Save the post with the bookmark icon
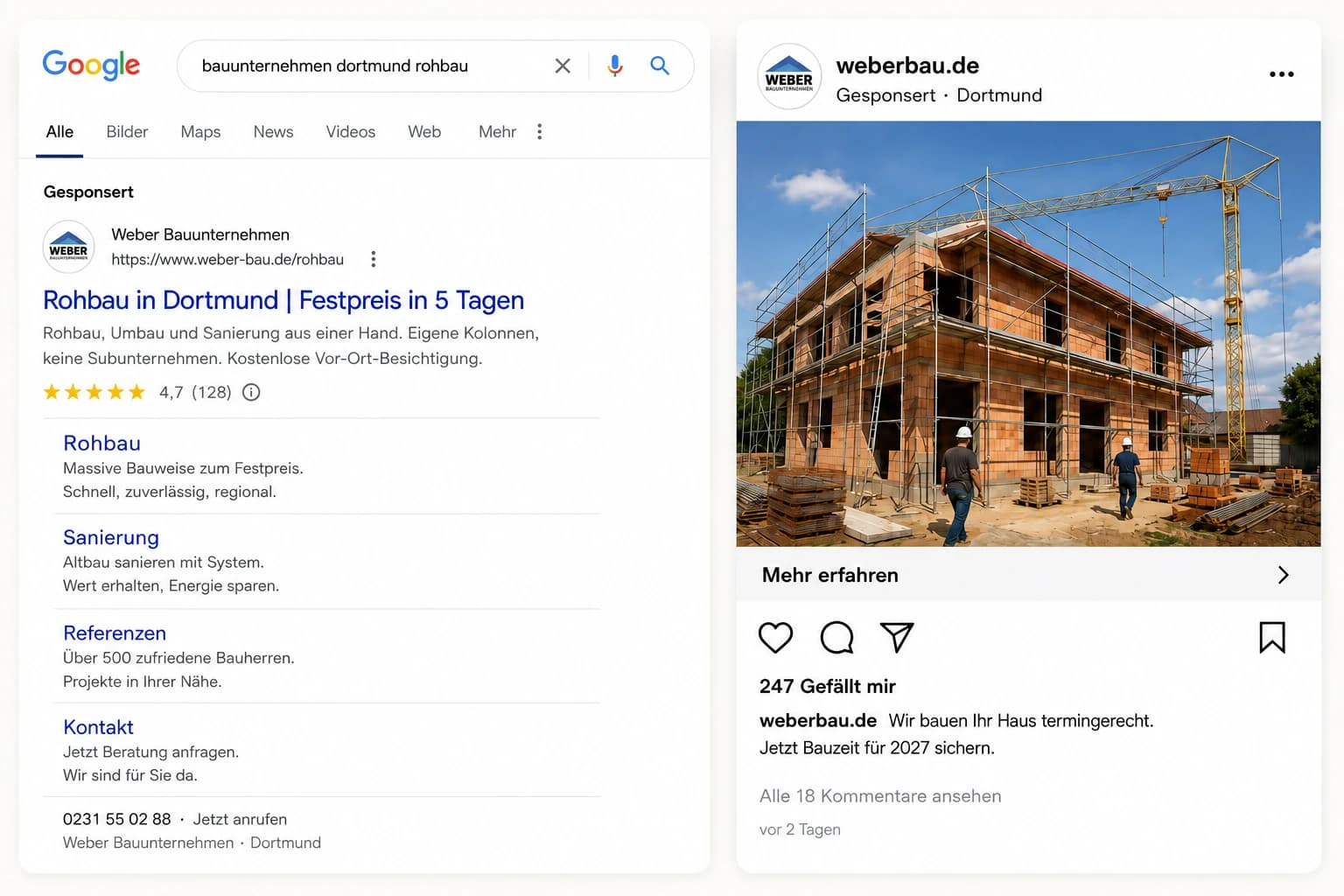 coord(1272,637)
